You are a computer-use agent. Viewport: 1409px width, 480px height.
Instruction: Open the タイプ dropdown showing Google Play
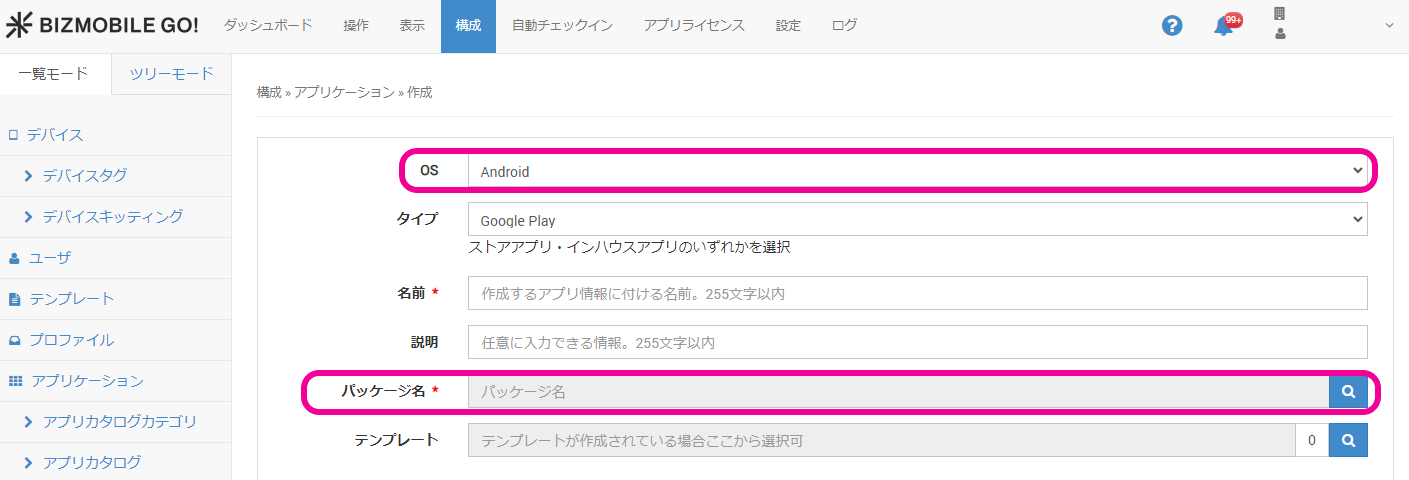917,220
